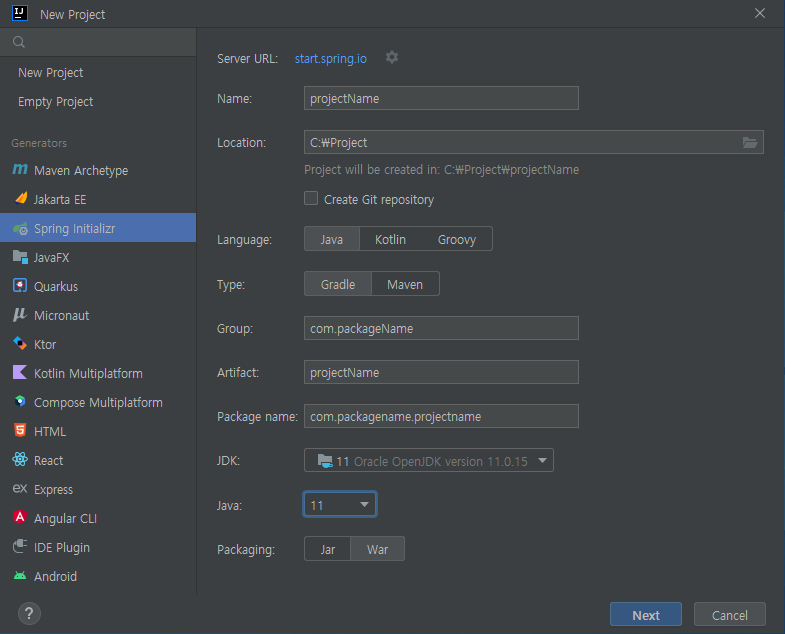The width and height of the screenshot is (785, 634).
Task: Click the Package name field
Action: (x=441, y=416)
